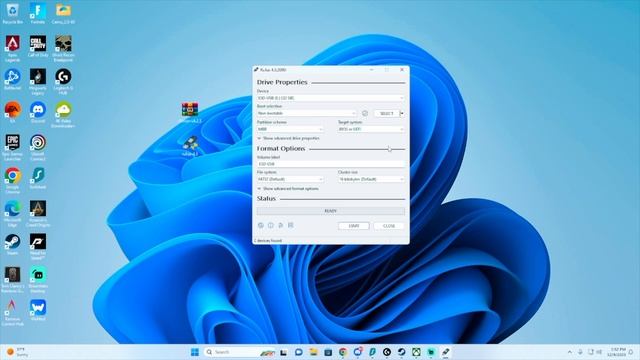Show the Rufus log icon

point(291,225)
